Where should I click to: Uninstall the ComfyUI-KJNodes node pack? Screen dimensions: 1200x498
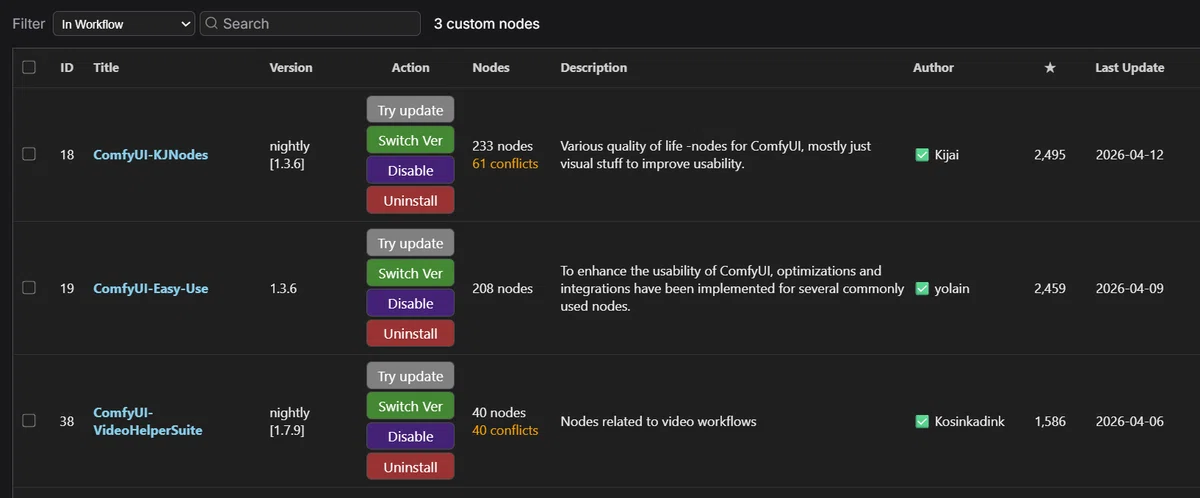tap(410, 200)
